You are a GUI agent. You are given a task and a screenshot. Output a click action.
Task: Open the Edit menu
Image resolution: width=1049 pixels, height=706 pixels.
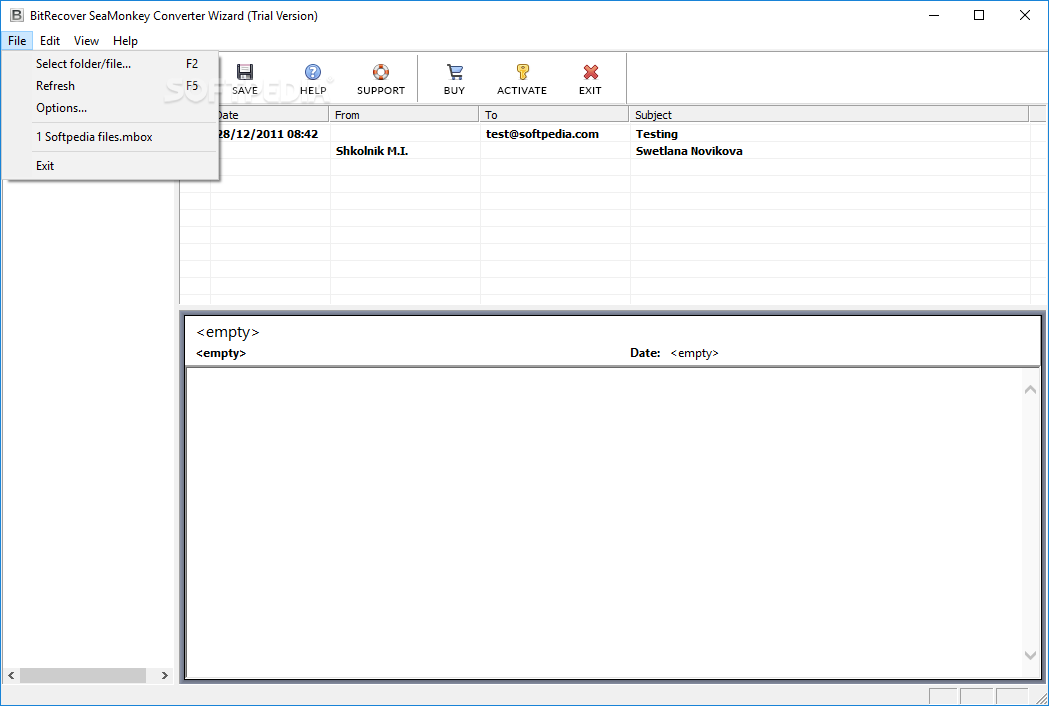tap(50, 41)
